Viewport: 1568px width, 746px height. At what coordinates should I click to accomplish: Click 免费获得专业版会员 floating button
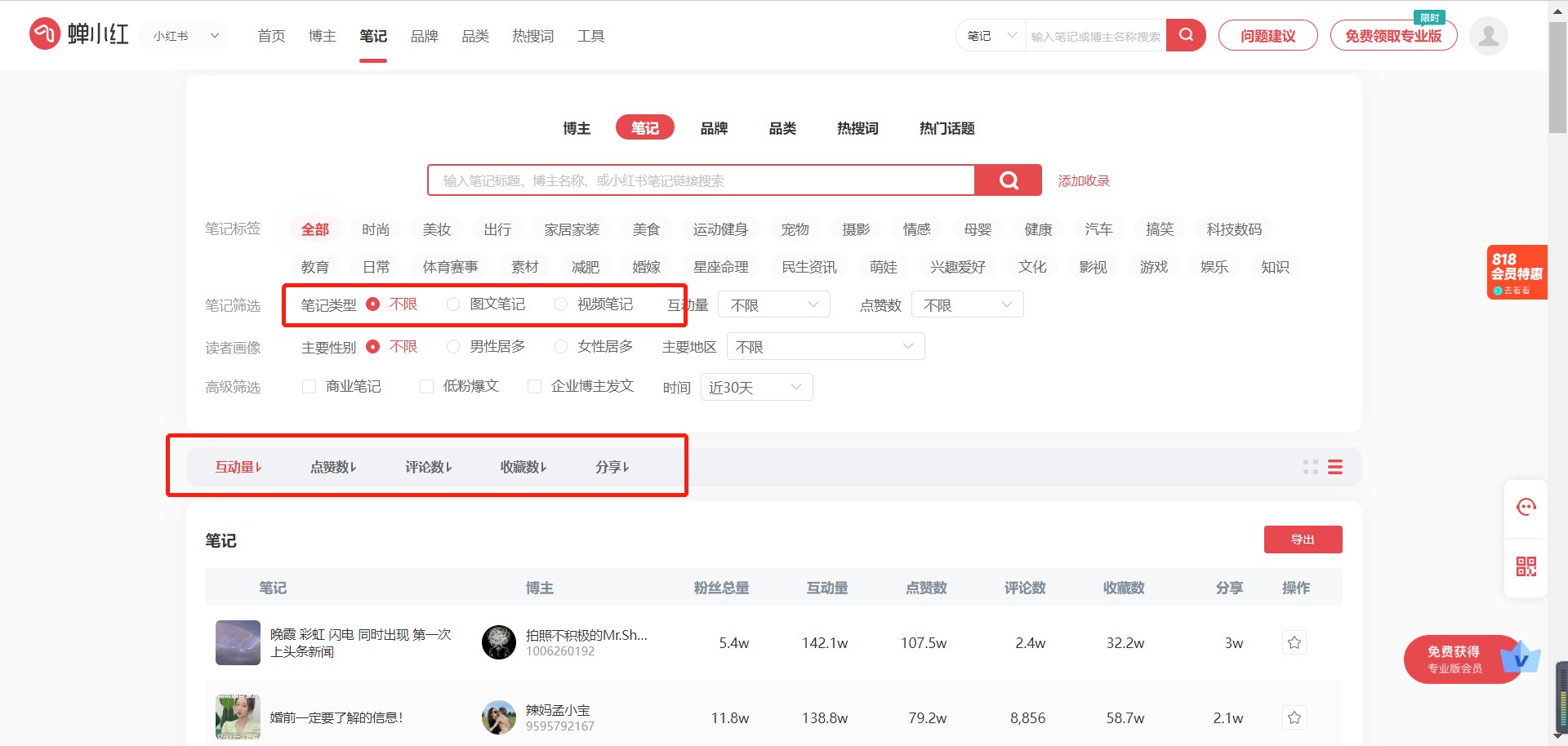tap(1463, 659)
